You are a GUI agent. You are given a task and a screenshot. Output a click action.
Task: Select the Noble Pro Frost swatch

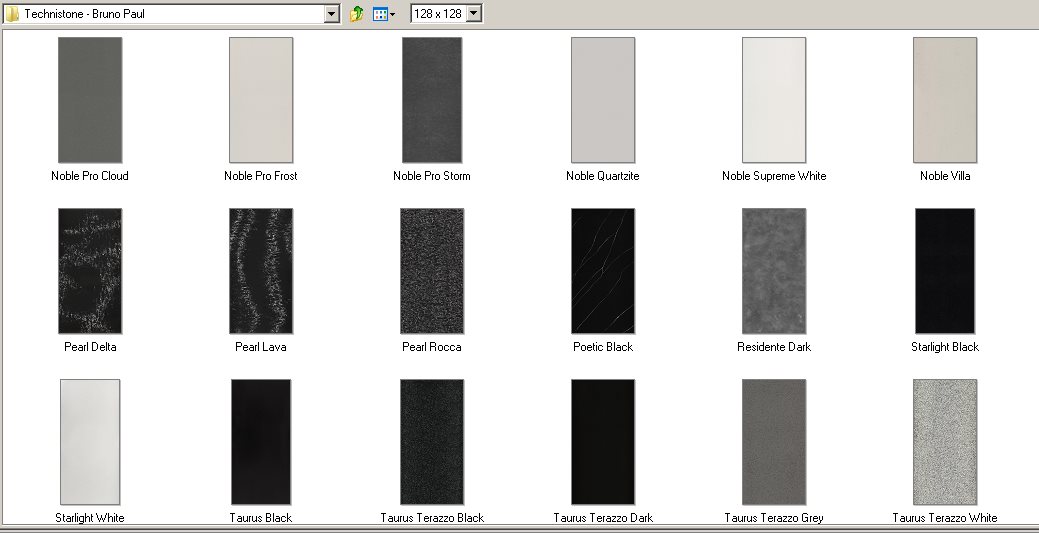pyautogui.click(x=261, y=100)
